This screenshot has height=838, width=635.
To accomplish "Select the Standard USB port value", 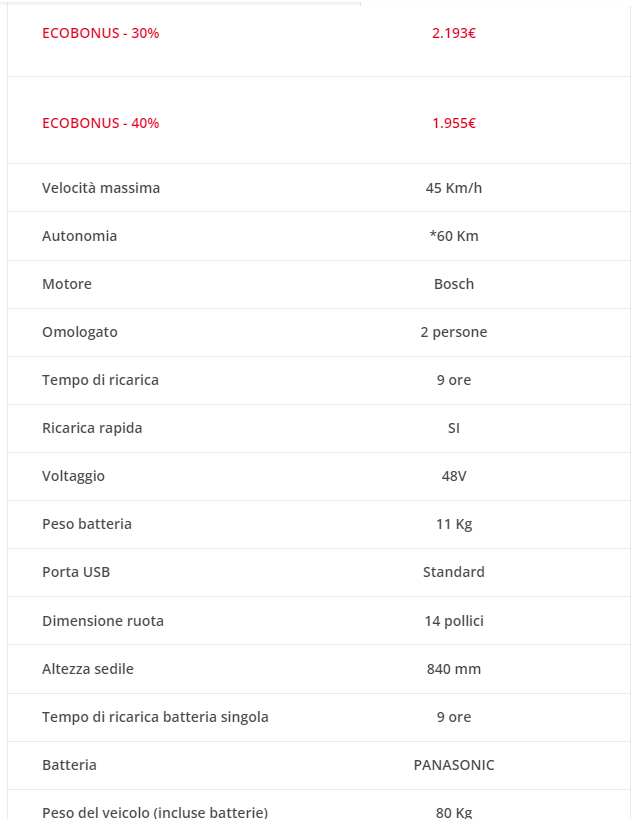I will click(453, 572).
